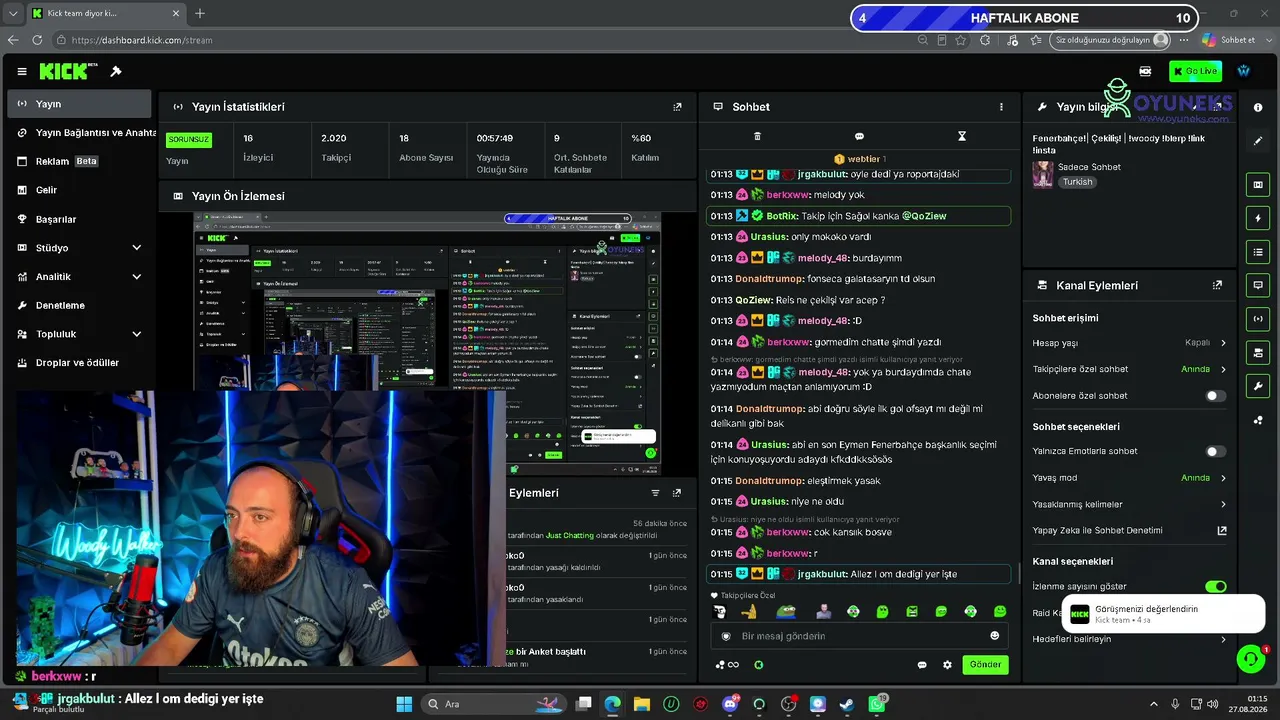Click the info icon in right sidebar
Image resolution: width=1280 pixels, height=720 pixels.
(x=1258, y=107)
